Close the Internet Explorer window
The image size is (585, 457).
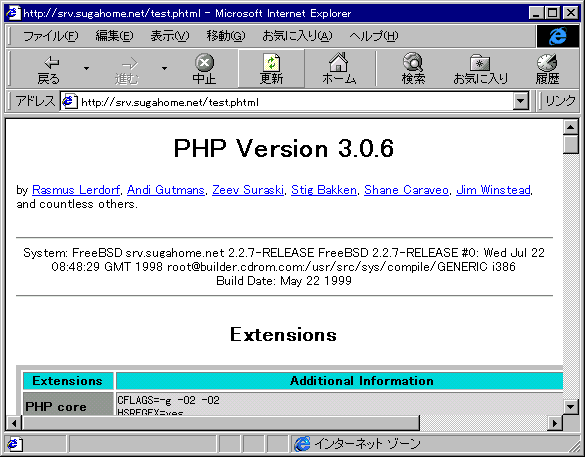[570, 13]
